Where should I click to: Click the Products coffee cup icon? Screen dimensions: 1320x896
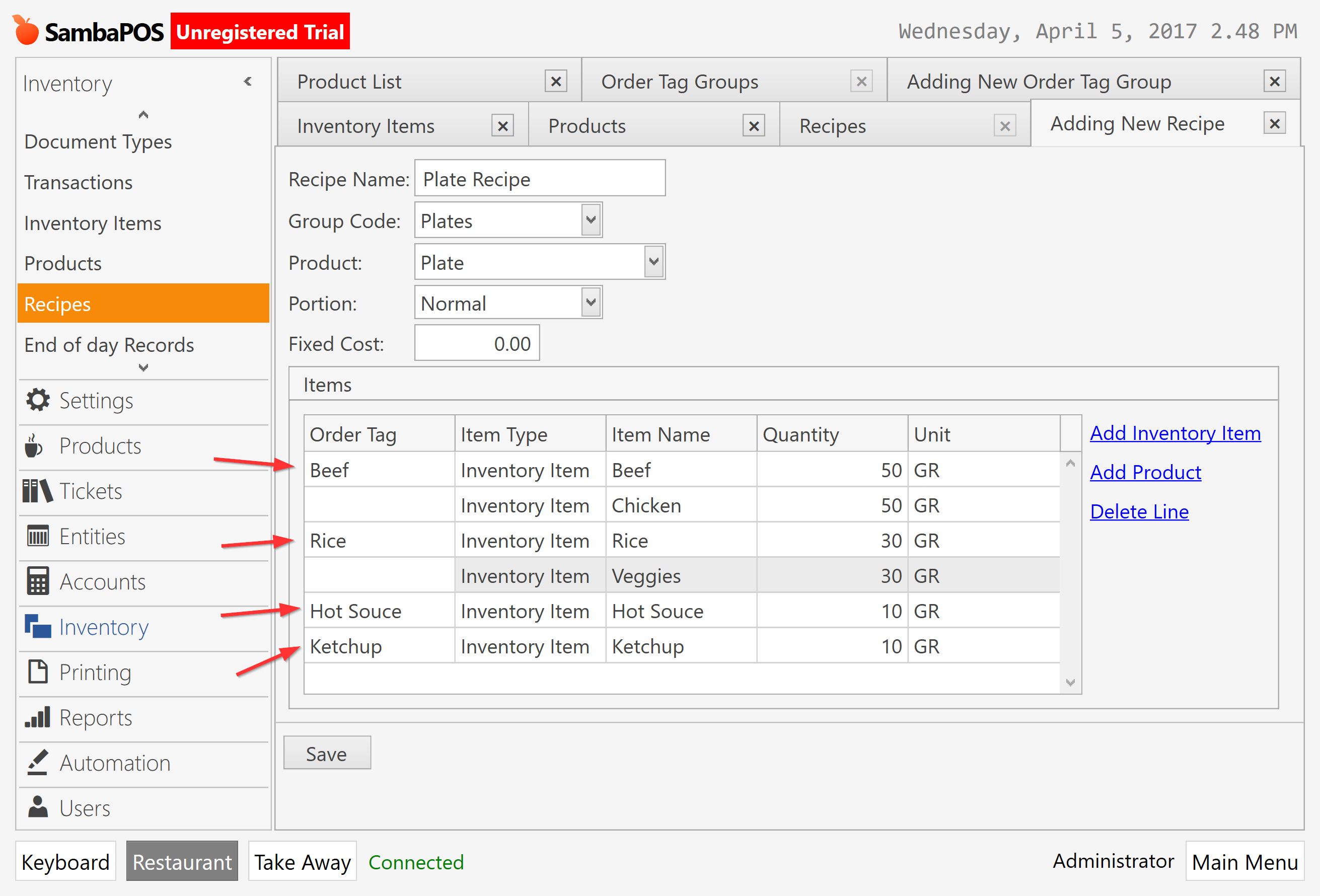click(x=34, y=445)
